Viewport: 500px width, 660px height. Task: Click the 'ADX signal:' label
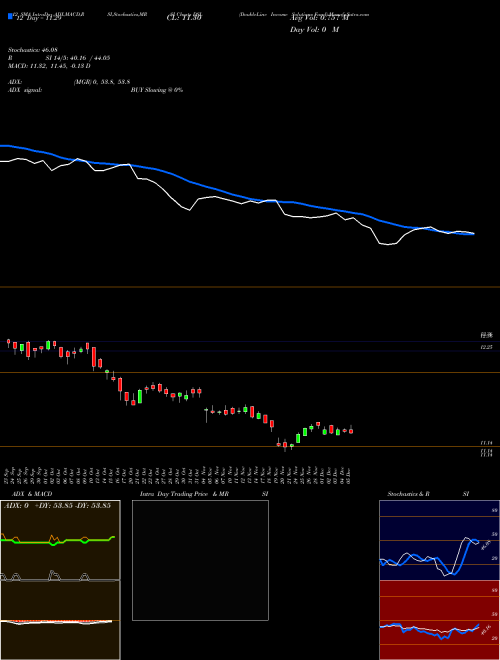[x=25, y=90]
